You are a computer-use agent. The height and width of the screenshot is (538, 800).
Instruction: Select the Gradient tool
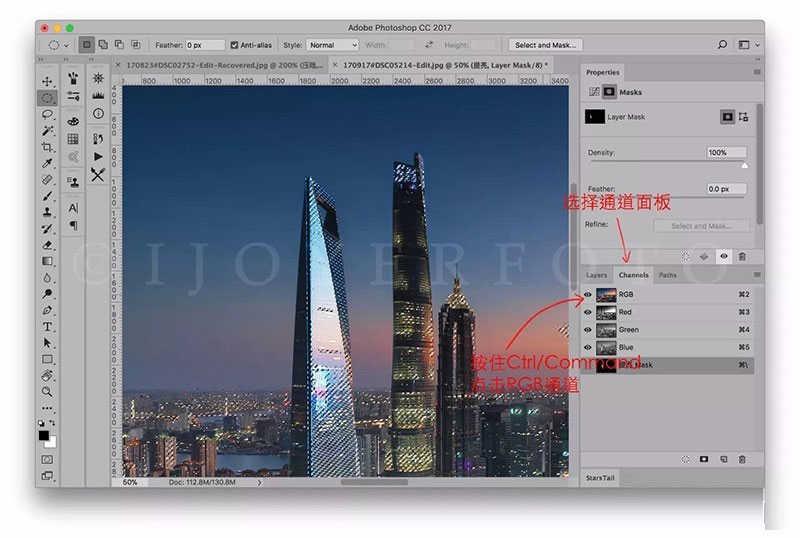point(47,261)
